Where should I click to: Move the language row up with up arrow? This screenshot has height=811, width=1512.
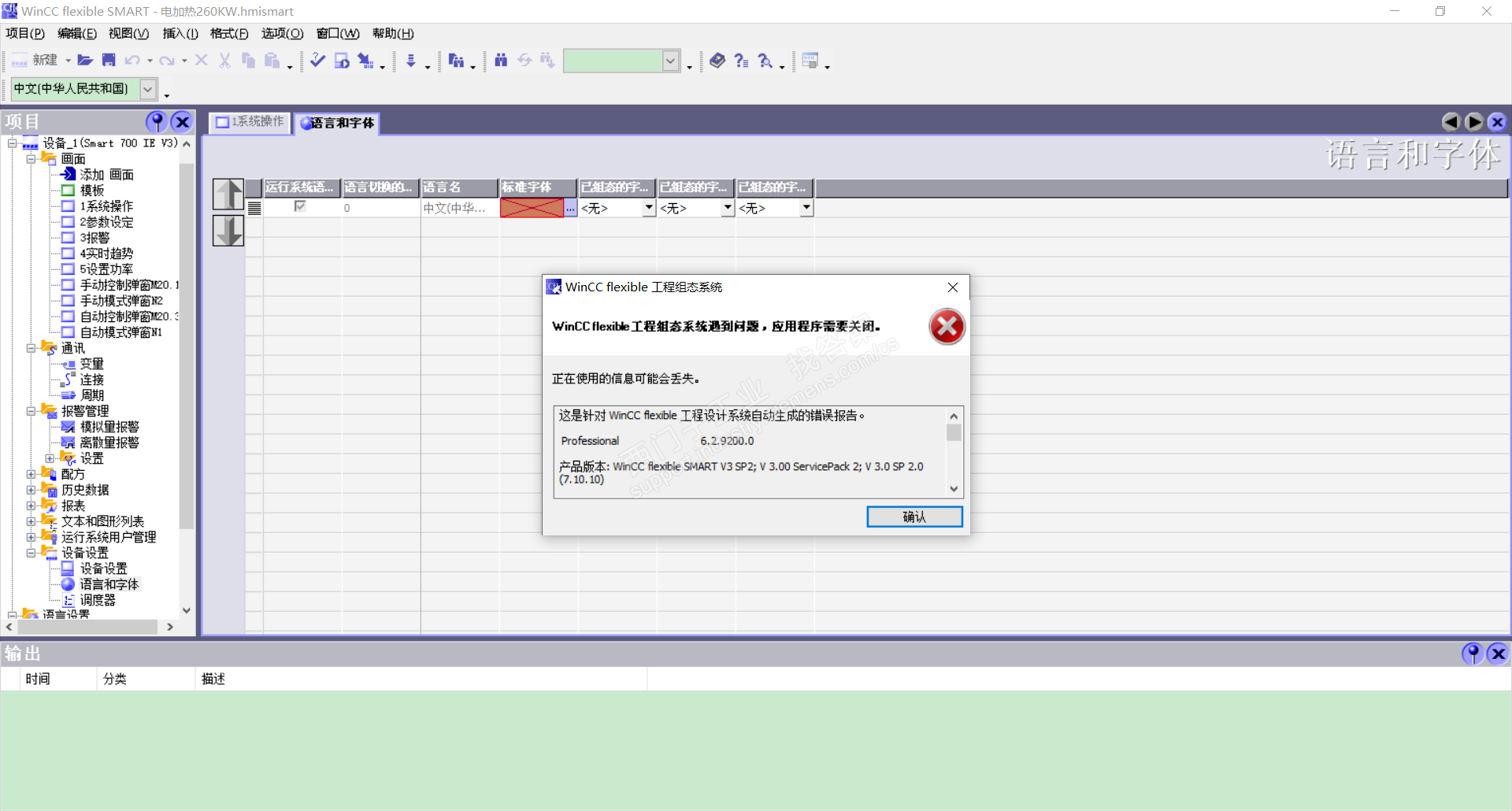(228, 194)
